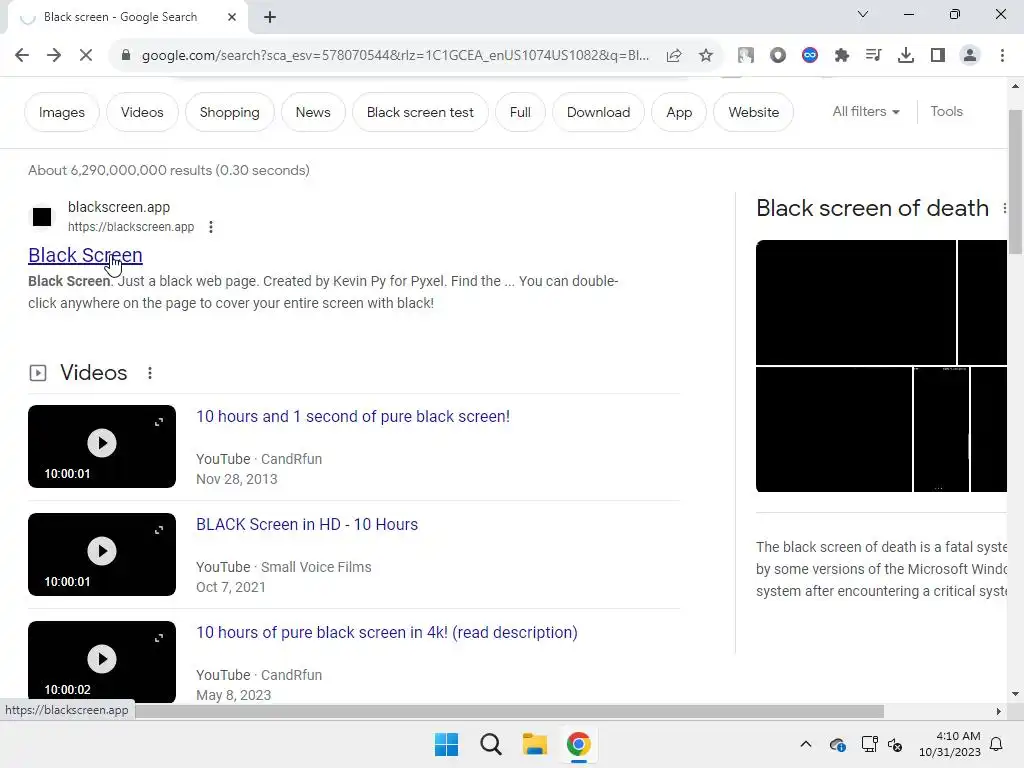Play the CandRfun Nov 28, 2013 video thumbnail

click(x=102, y=443)
